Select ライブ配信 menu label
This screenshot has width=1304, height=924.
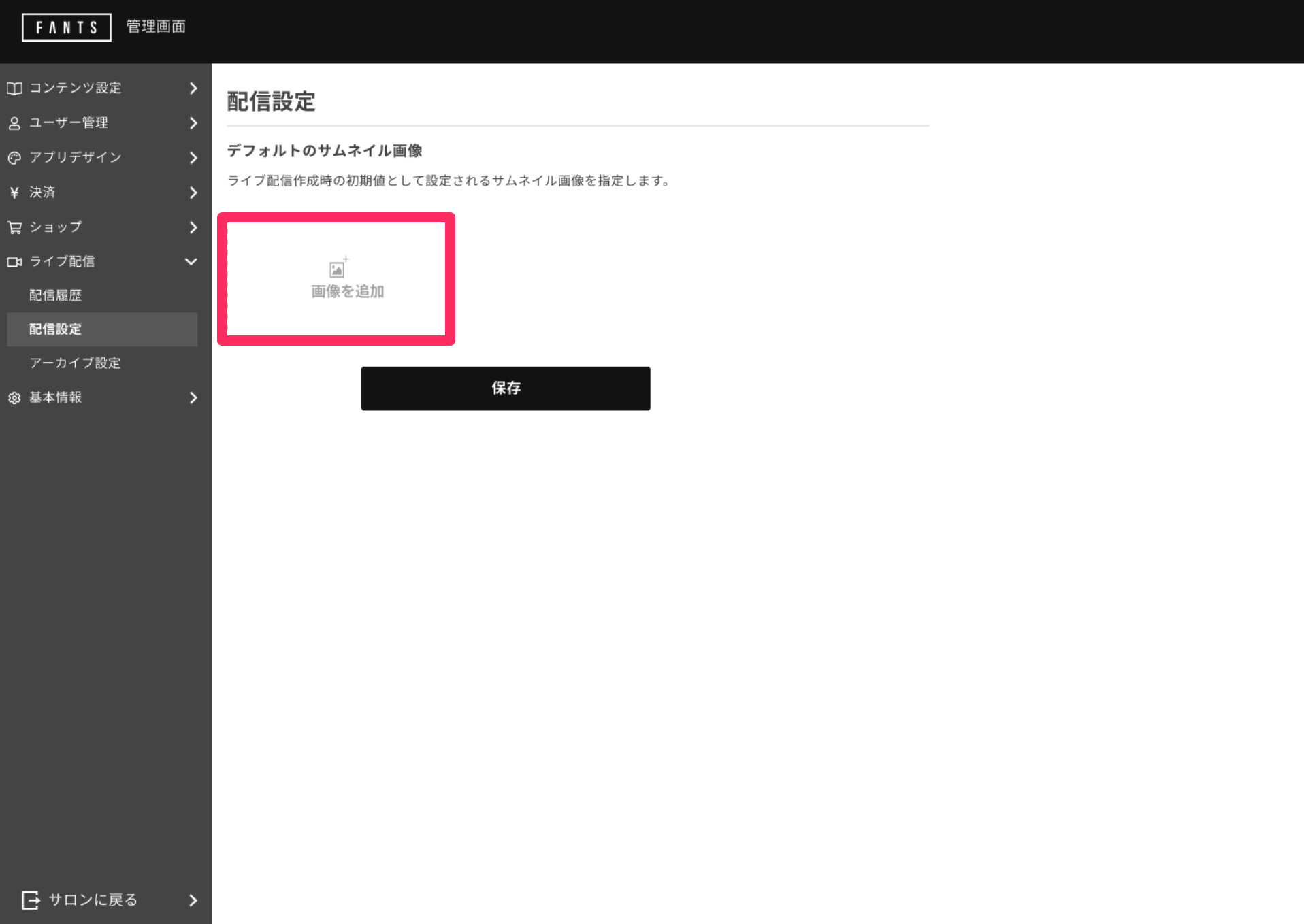pyautogui.click(x=62, y=261)
